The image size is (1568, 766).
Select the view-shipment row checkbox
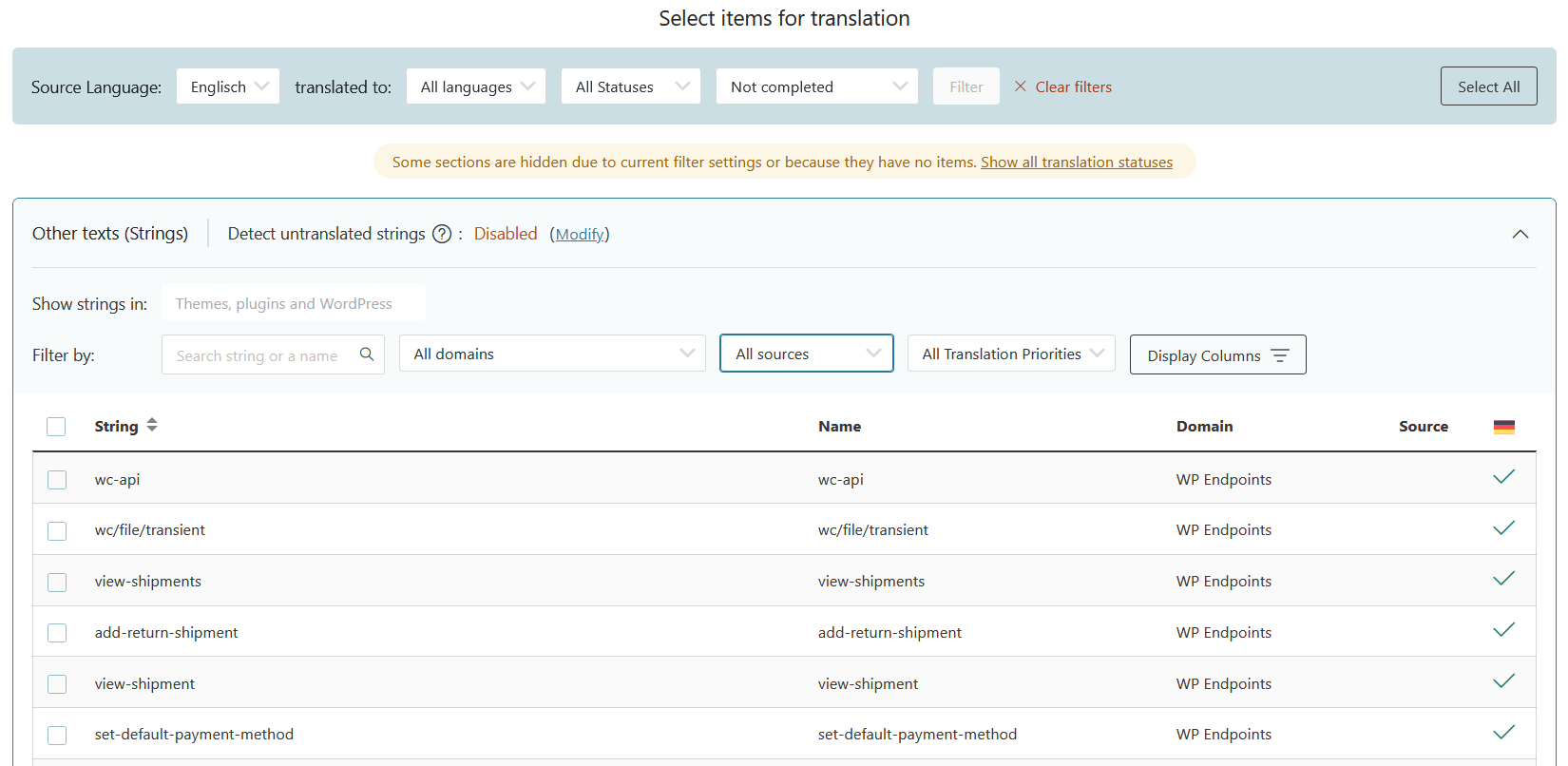57,683
